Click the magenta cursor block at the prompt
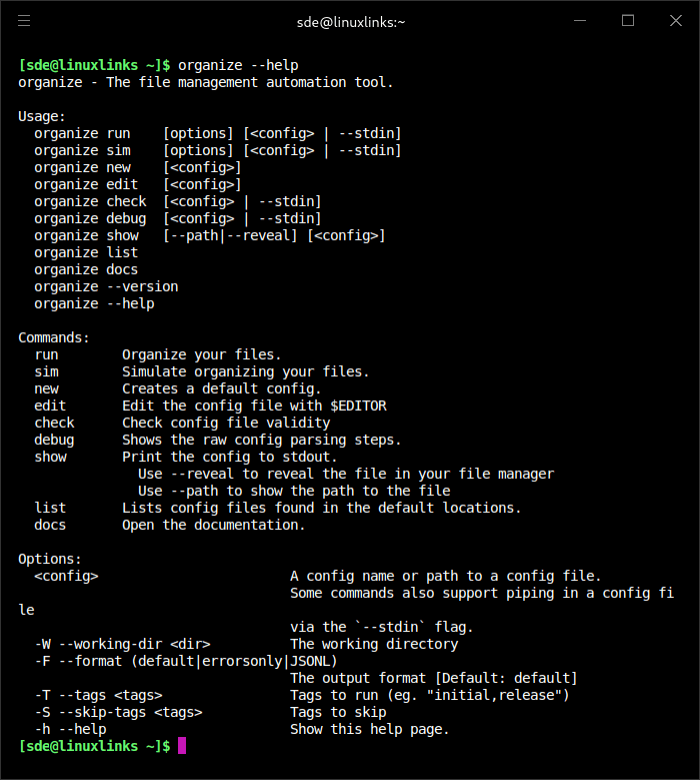 pos(181,746)
